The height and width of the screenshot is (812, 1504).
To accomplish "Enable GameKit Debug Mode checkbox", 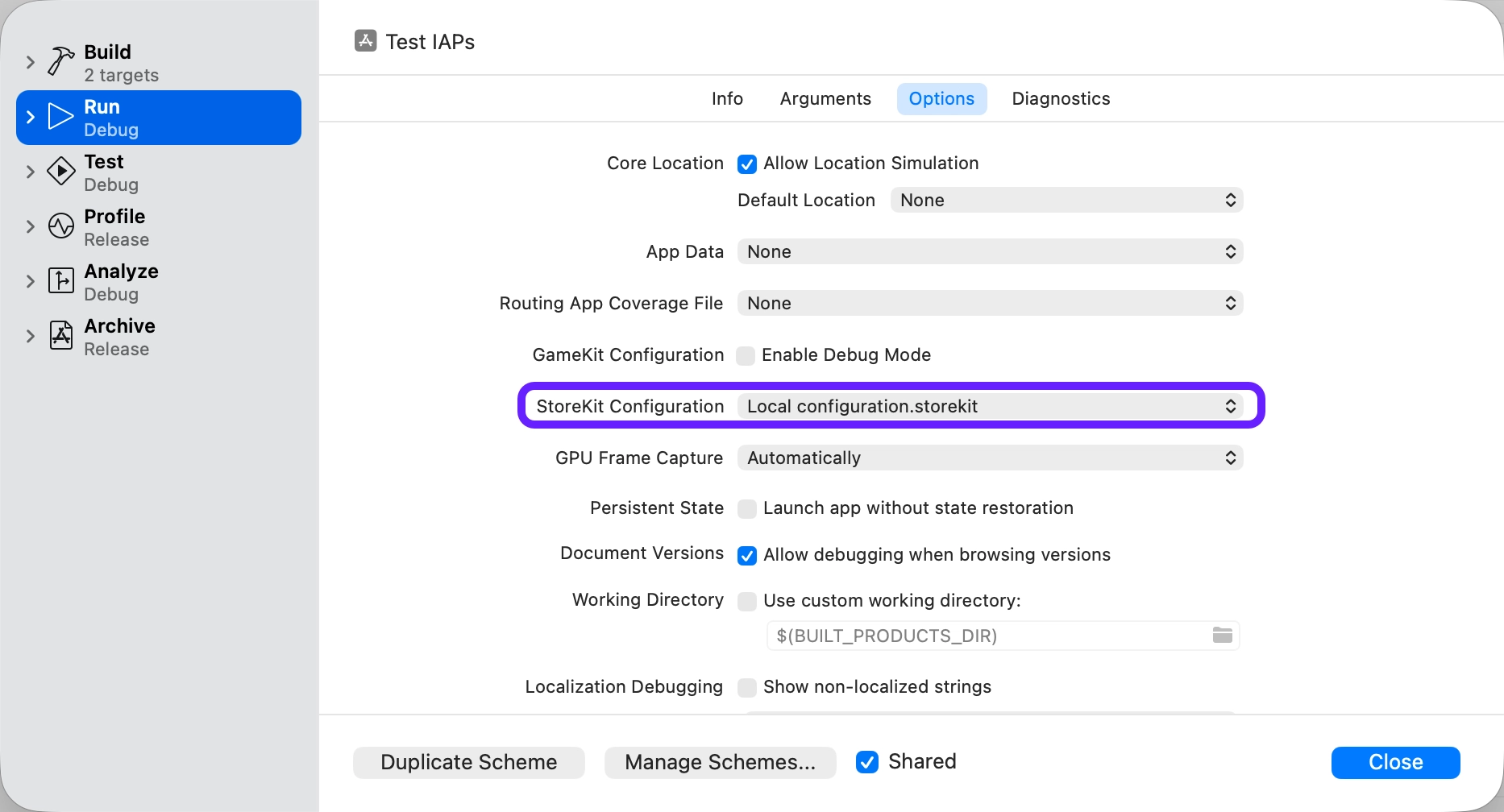I will pos(746,356).
